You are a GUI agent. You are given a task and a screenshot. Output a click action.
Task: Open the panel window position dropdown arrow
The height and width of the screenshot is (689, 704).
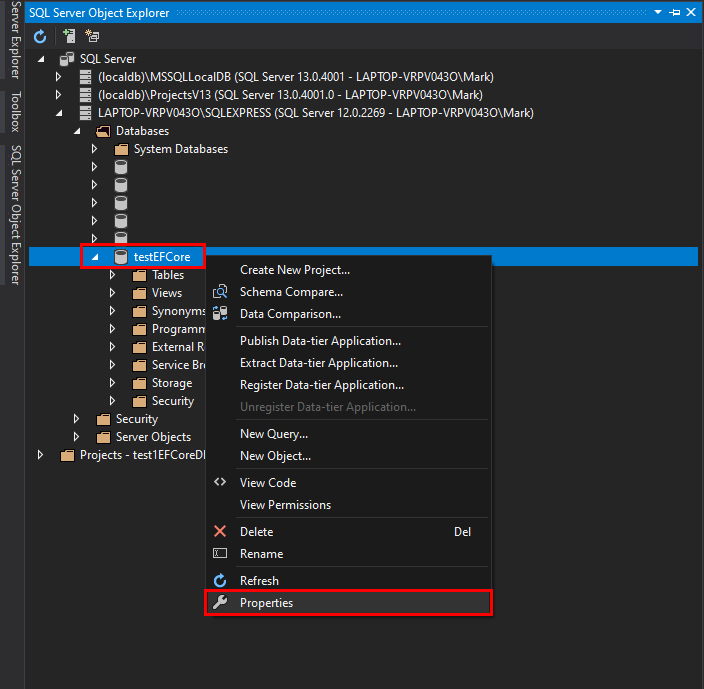tap(658, 12)
